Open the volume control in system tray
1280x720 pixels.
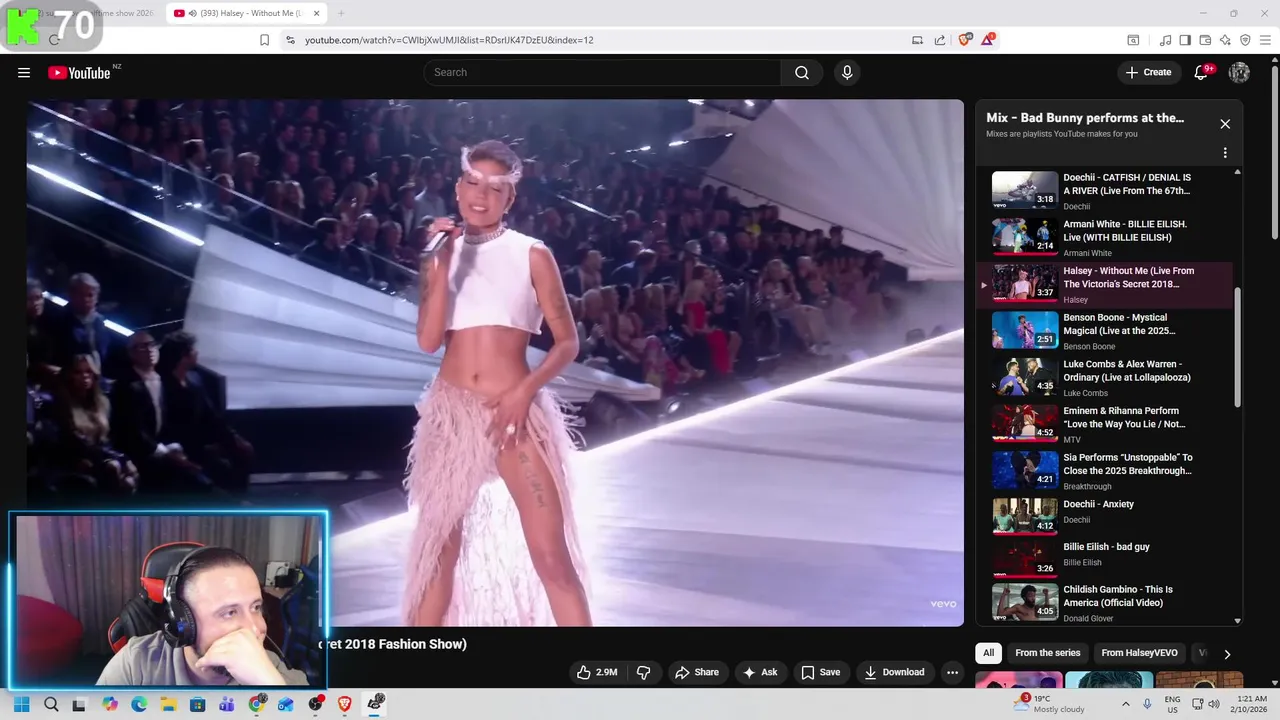[x=1214, y=704]
